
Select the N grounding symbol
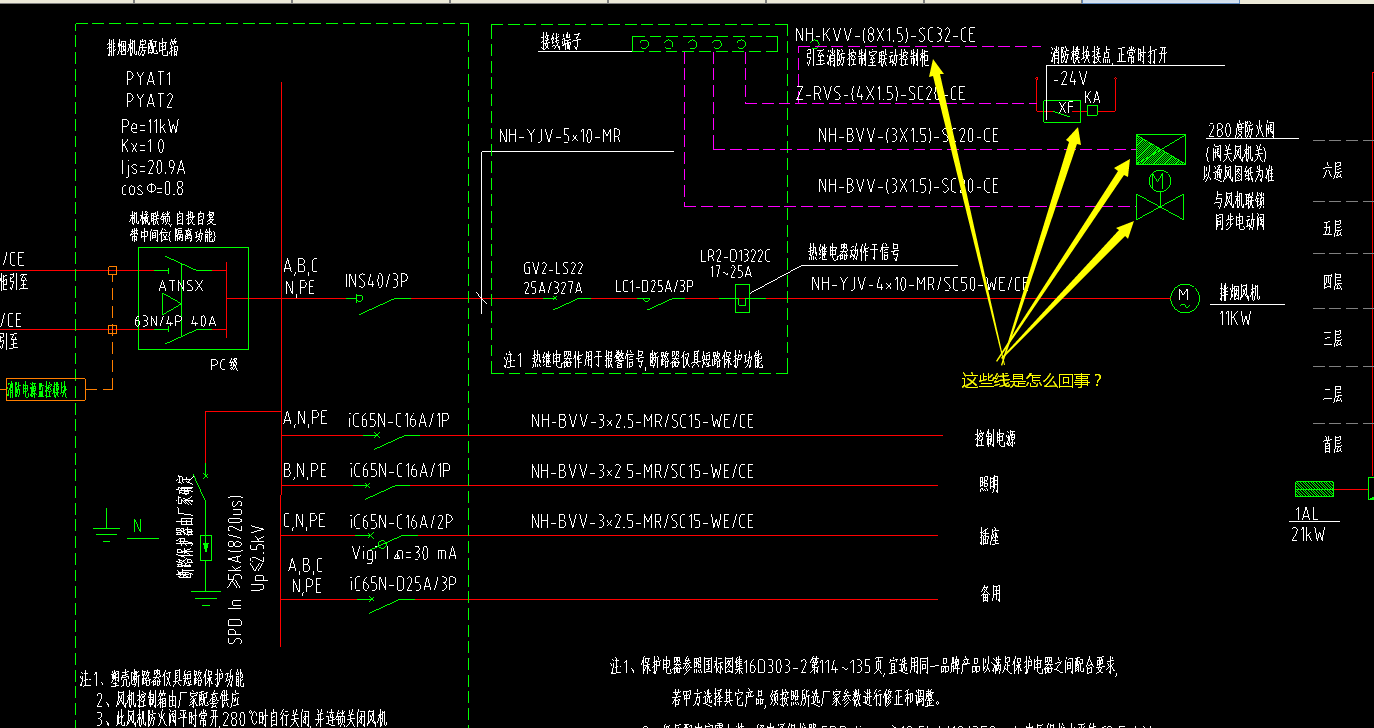point(109,527)
